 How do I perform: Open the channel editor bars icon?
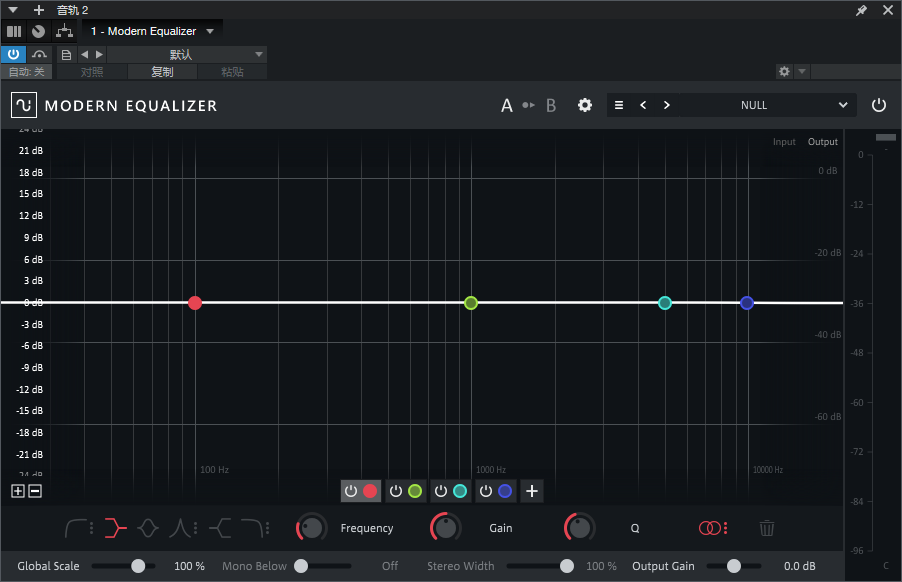[x=14, y=31]
